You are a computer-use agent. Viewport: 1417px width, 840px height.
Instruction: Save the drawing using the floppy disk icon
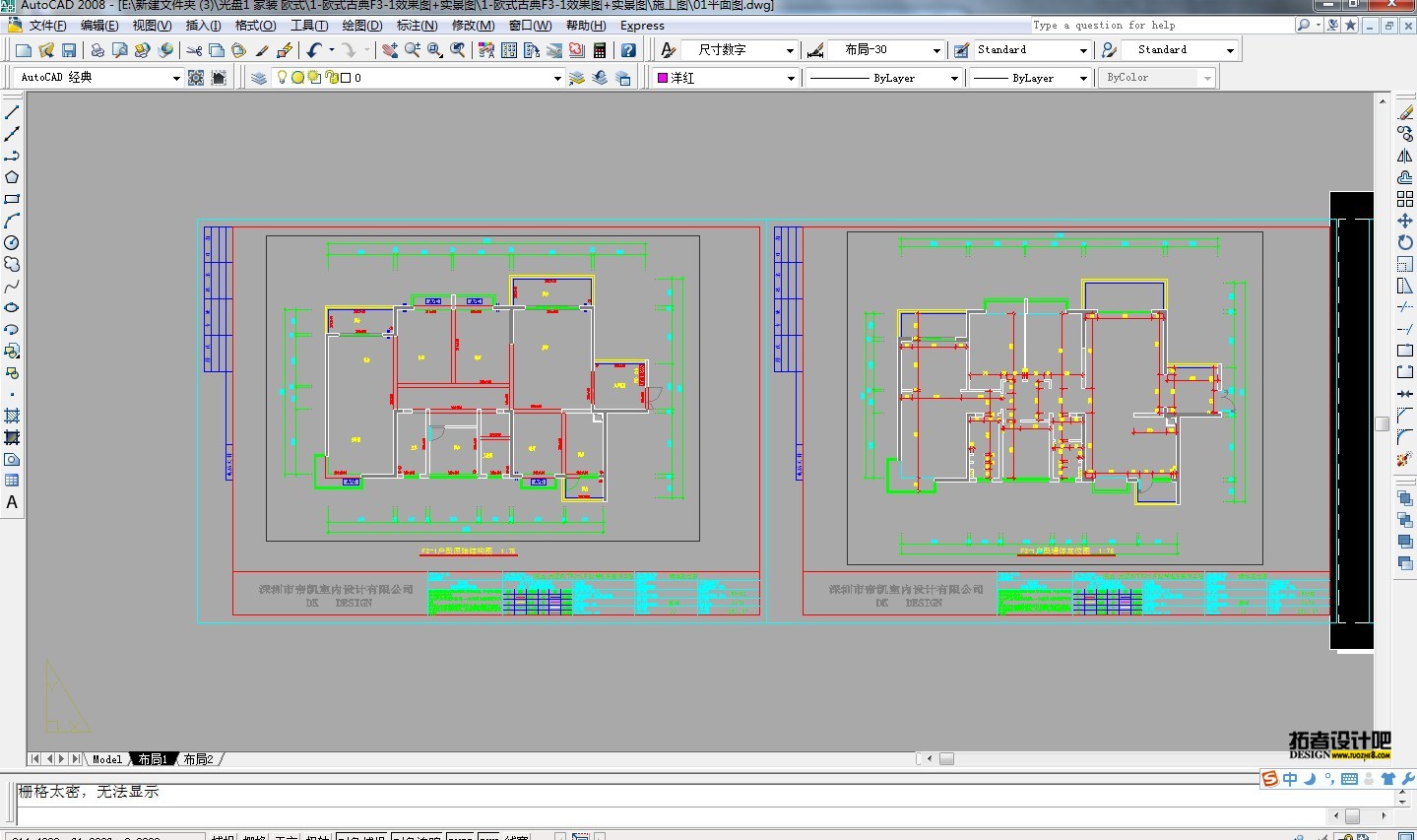tap(69, 50)
